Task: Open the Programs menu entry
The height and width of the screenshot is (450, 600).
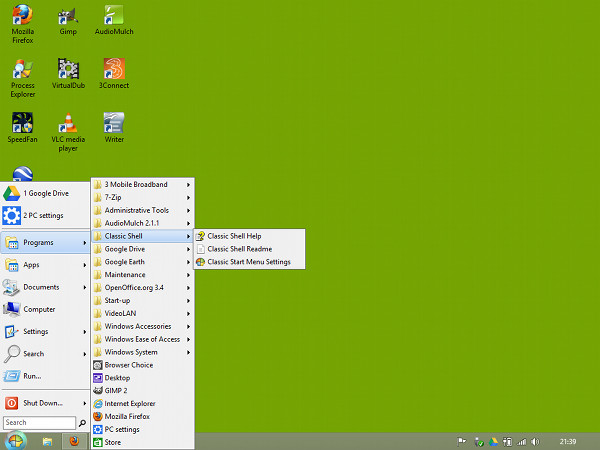Action: tap(46, 243)
